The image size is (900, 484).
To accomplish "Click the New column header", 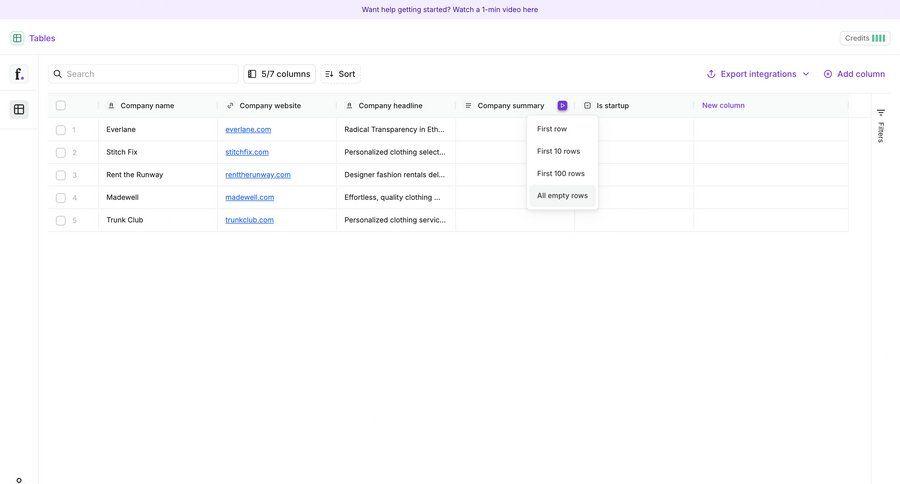I will click(723, 105).
